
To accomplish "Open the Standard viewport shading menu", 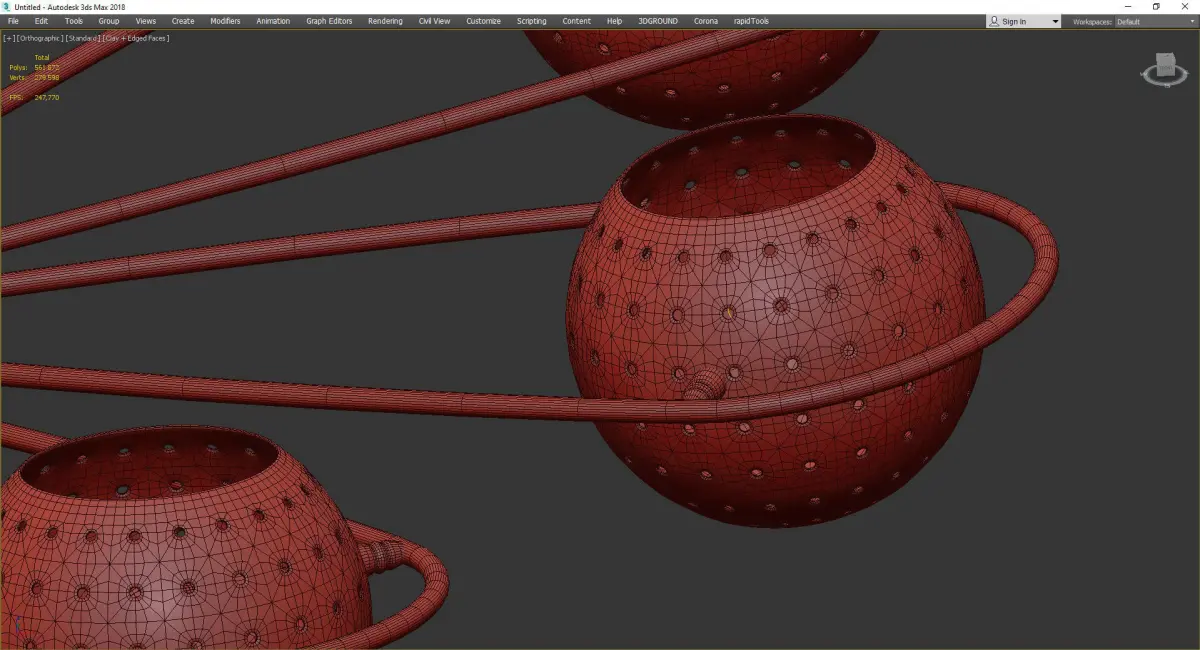I will point(83,38).
